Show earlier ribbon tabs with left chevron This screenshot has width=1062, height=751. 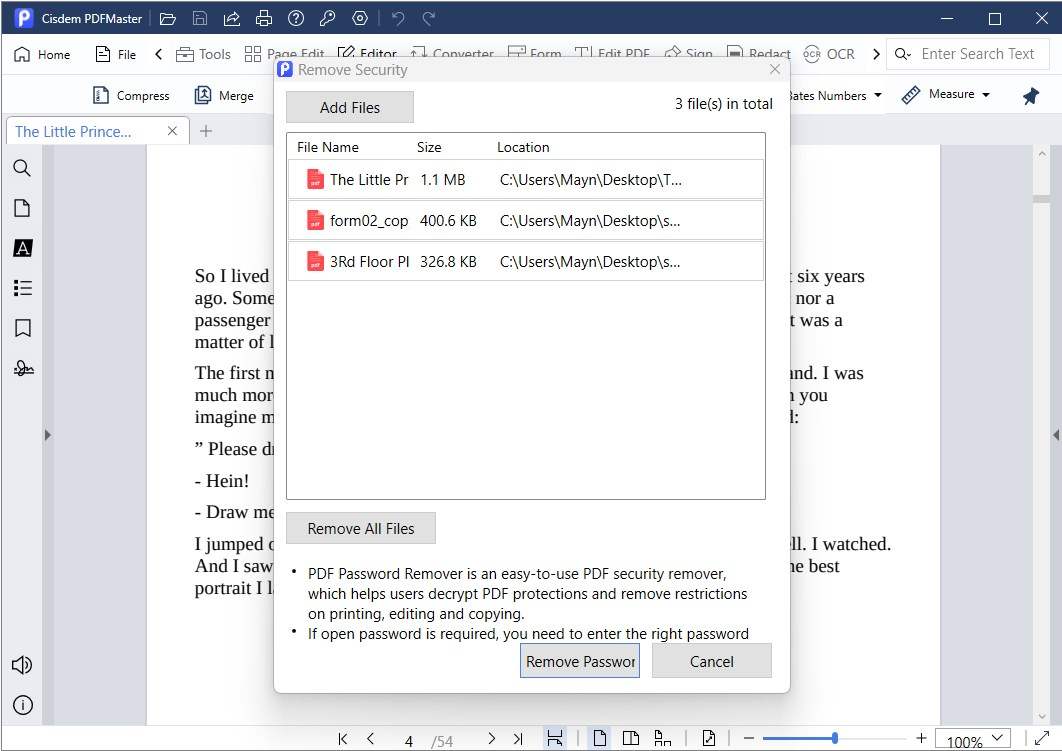click(158, 54)
